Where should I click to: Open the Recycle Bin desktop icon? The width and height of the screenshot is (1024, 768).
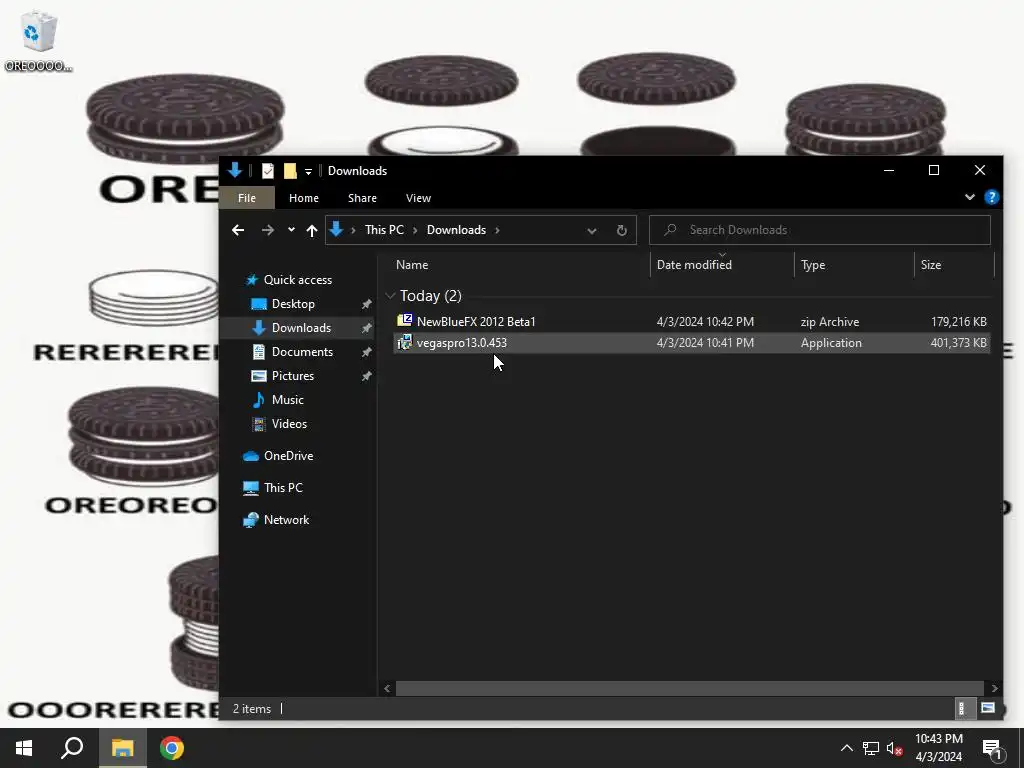[x=39, y=40]
